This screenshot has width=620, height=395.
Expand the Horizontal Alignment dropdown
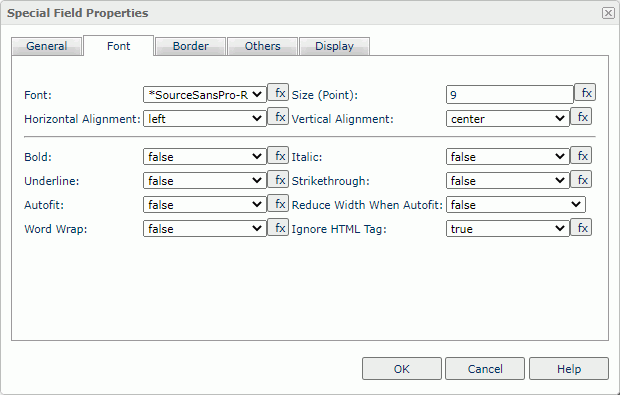[204, 119]
